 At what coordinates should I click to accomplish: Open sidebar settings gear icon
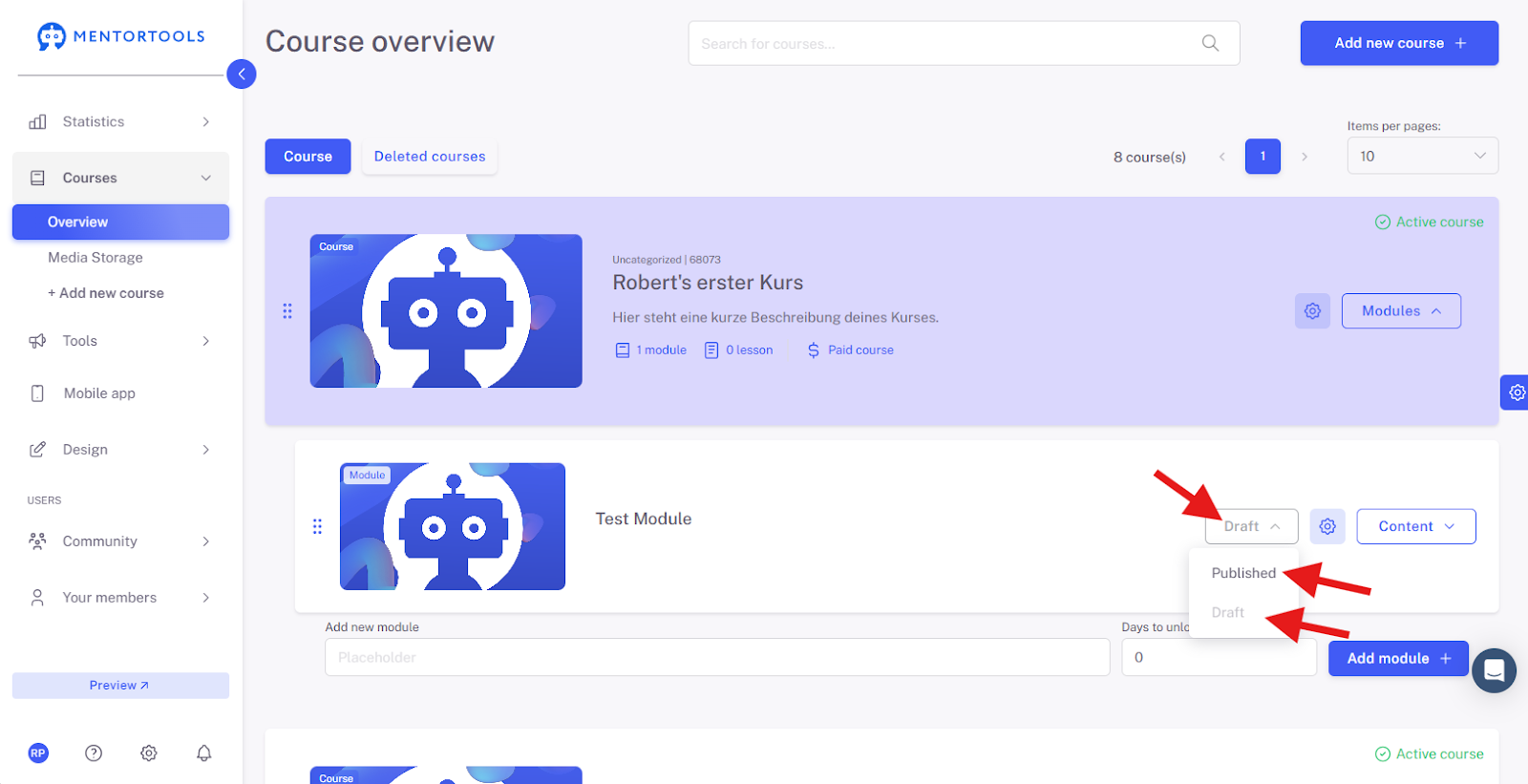149,753
